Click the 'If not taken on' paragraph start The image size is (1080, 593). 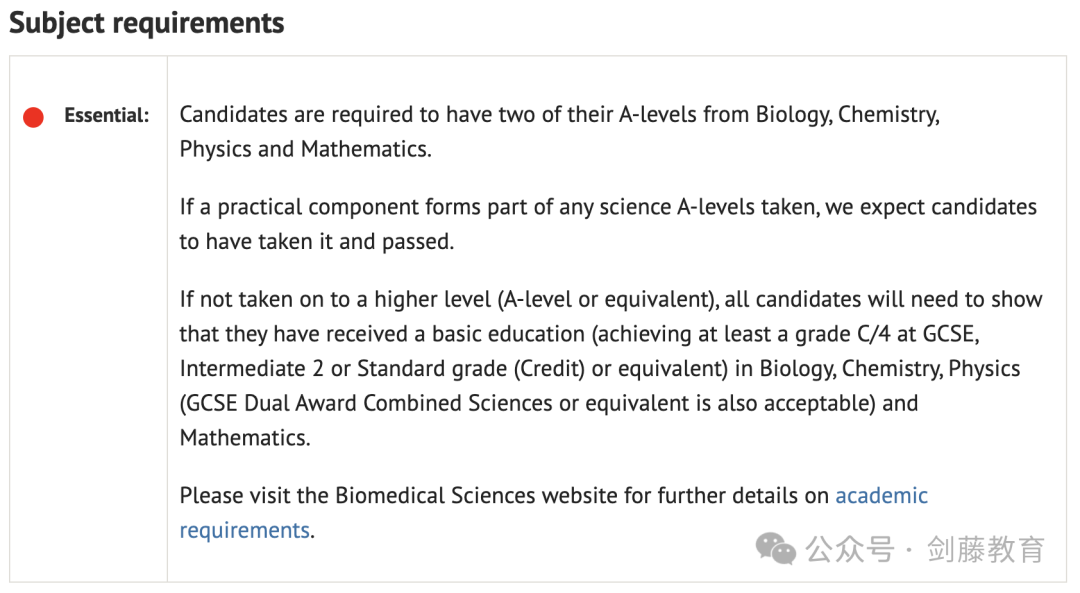[x=265, y=299]
